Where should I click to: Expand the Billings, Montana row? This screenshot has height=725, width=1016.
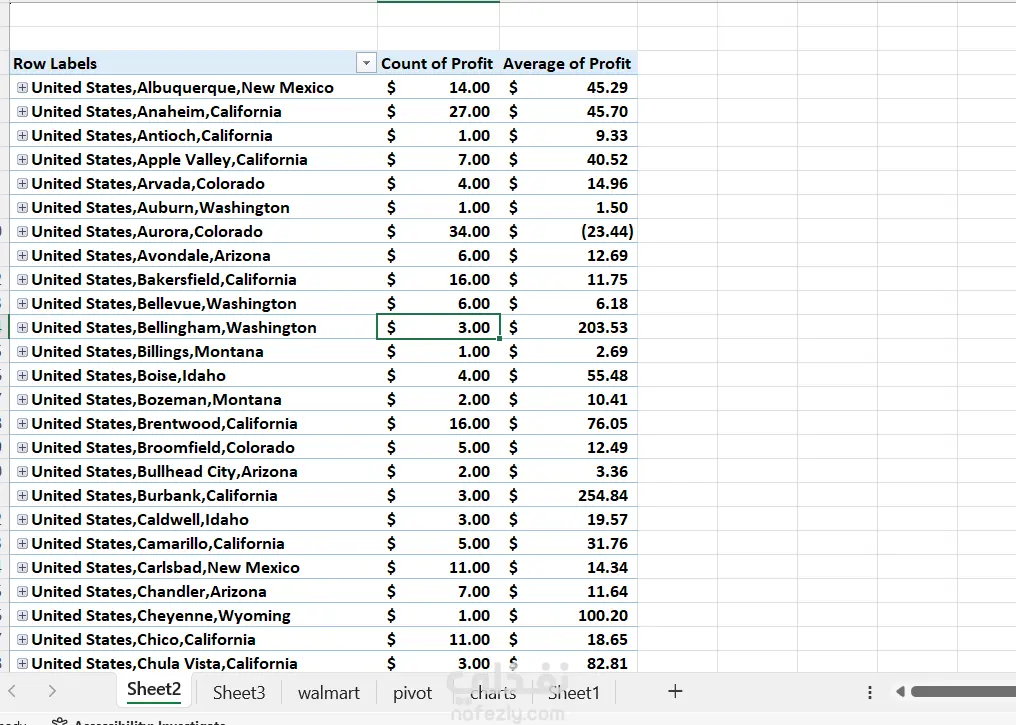coord(22,351)
